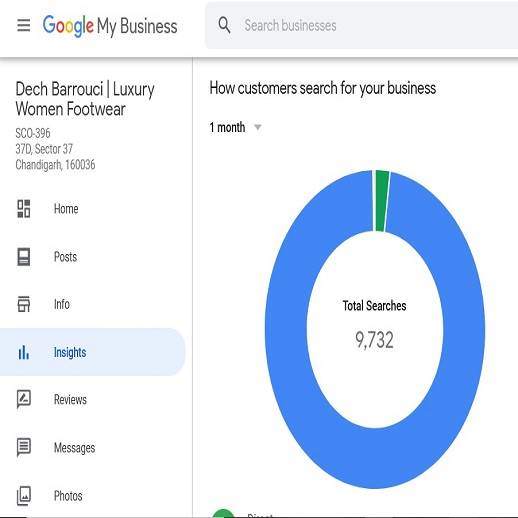Viewport: 518px width, 518px height.
Task: Expand the 1 month period dropdown
Action: click(235, 127)
